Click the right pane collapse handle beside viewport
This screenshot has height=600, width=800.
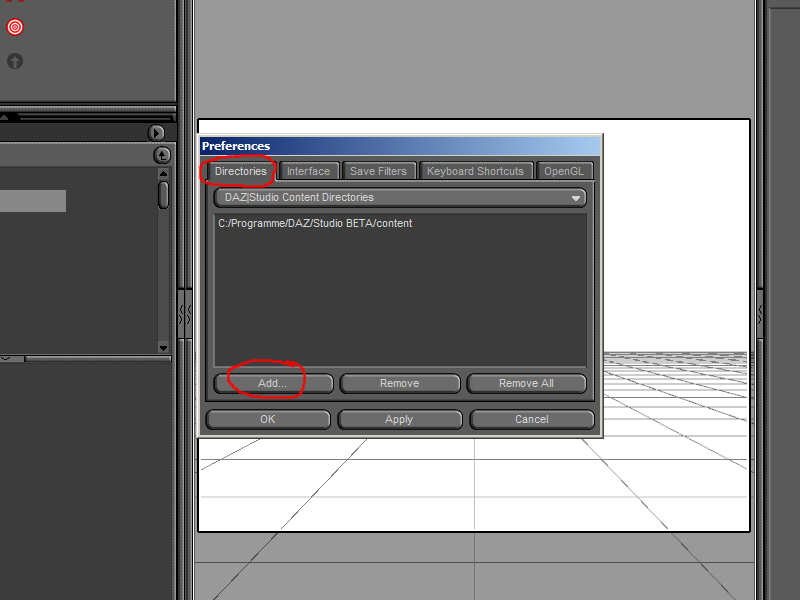tap(760, 314)
